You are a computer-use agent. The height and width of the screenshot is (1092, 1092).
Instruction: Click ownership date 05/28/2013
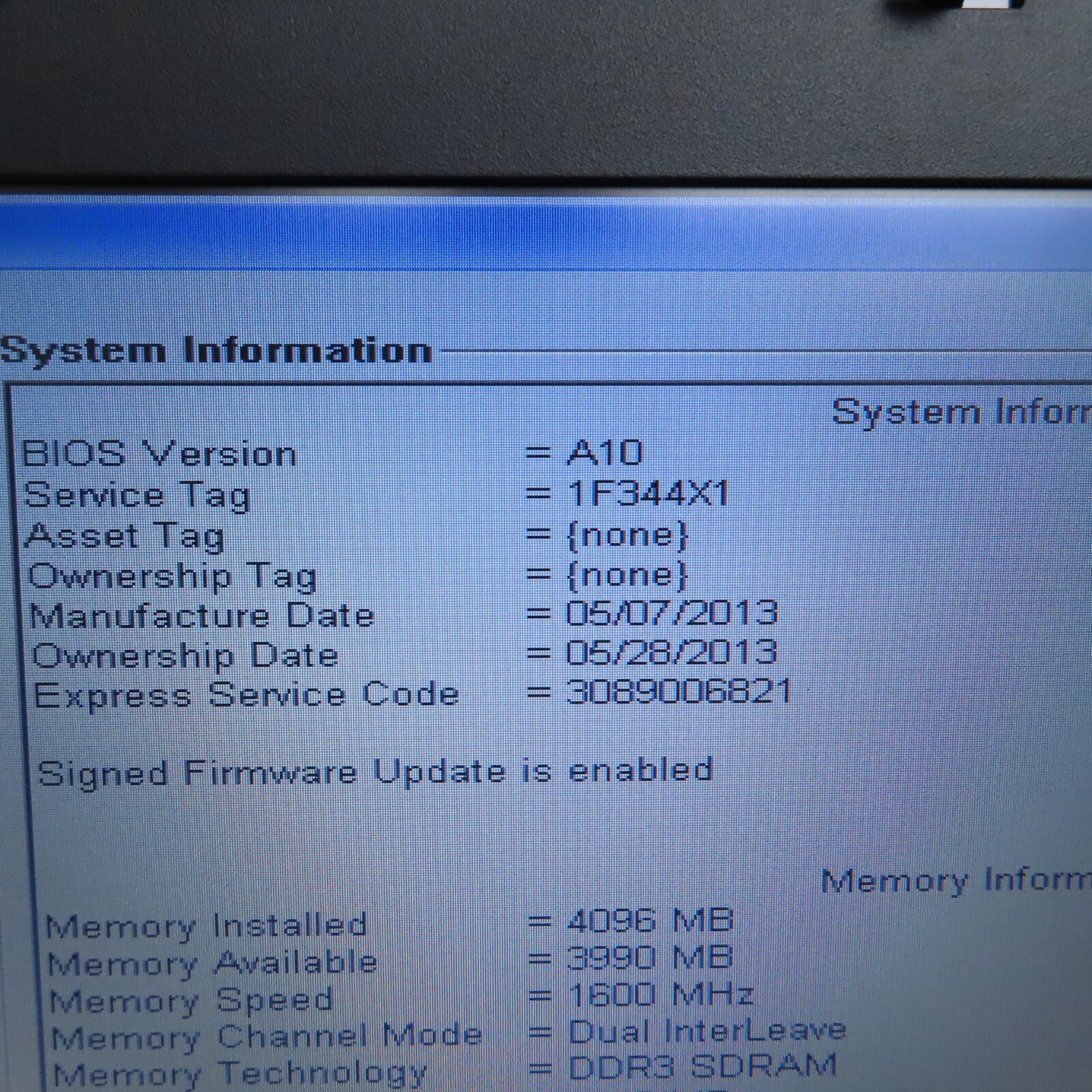(672, 652)
